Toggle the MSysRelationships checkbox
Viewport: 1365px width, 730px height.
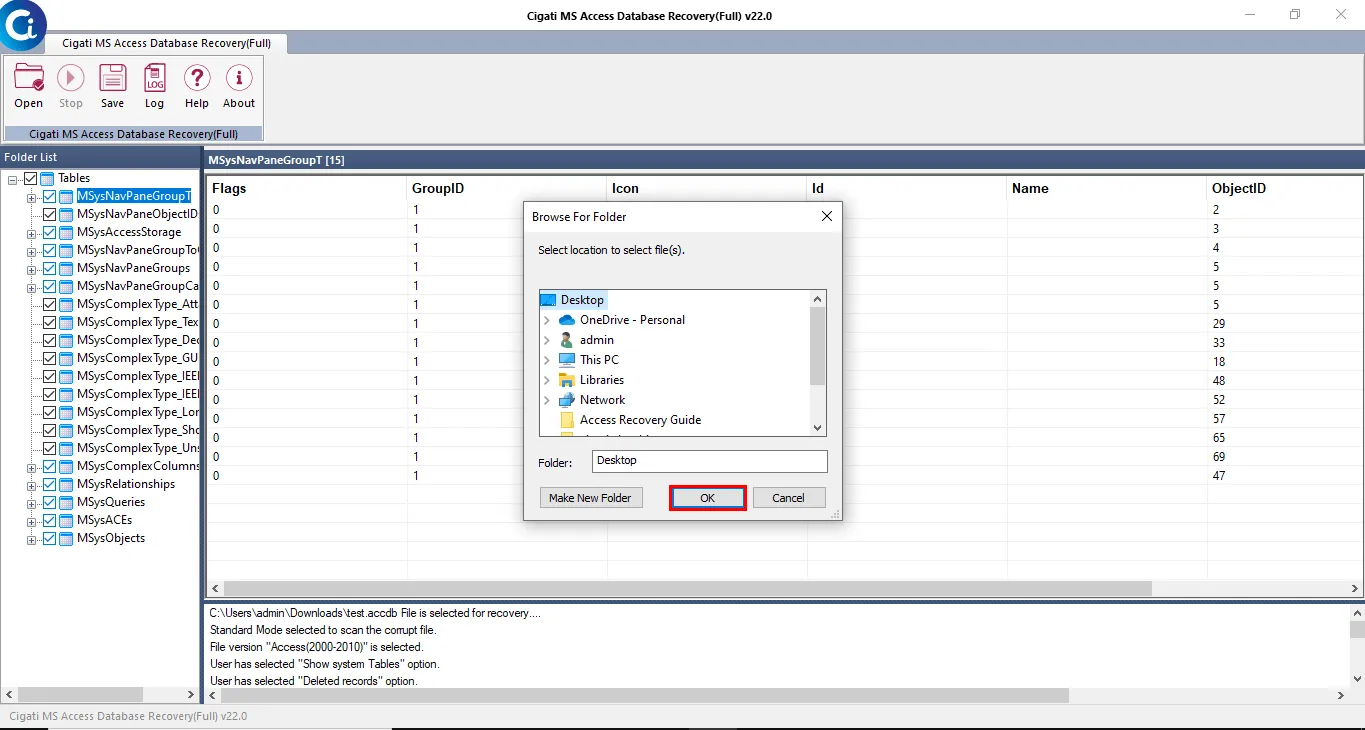[x=49, y=484]
